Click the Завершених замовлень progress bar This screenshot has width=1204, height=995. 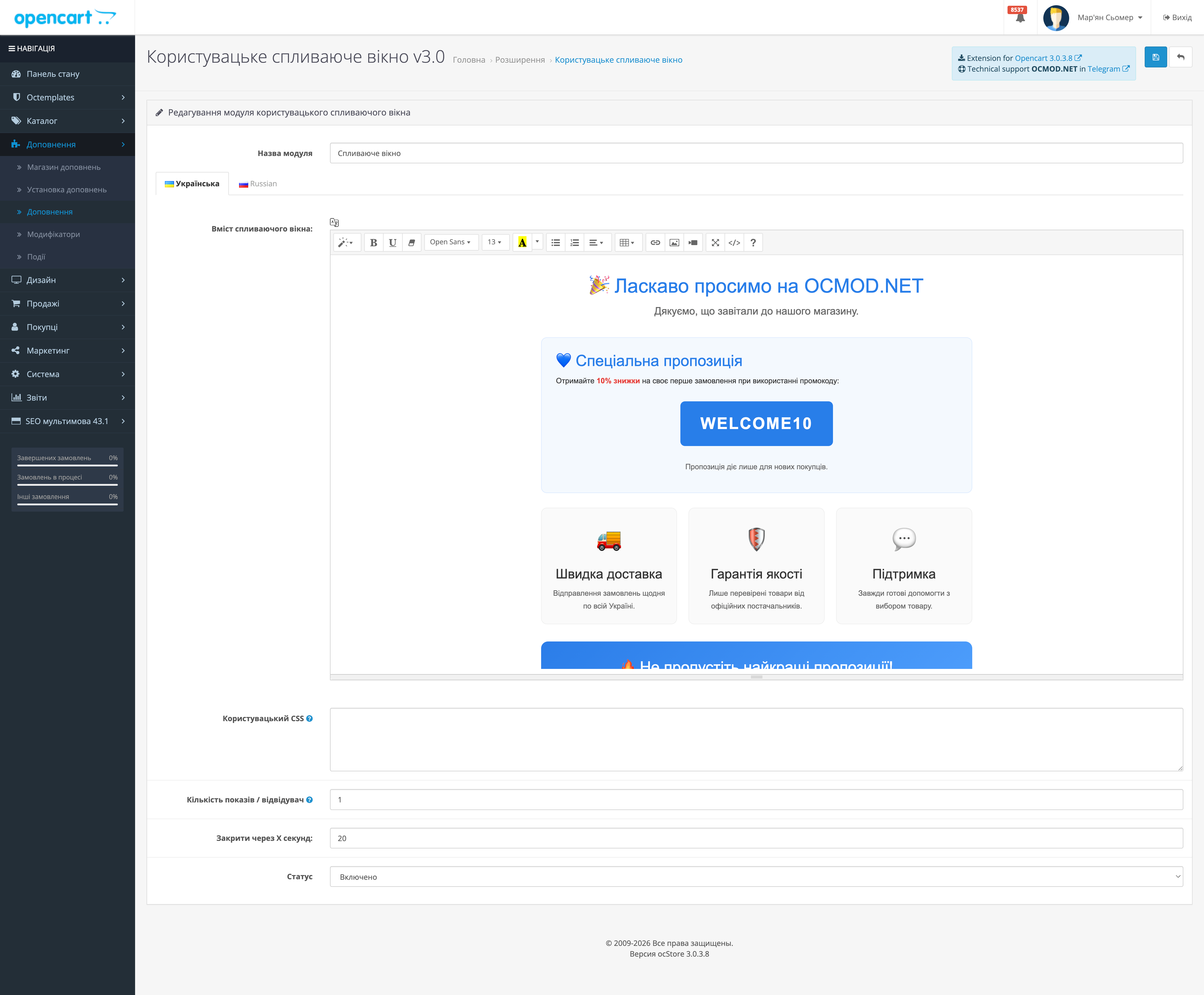tap(68, 465)
